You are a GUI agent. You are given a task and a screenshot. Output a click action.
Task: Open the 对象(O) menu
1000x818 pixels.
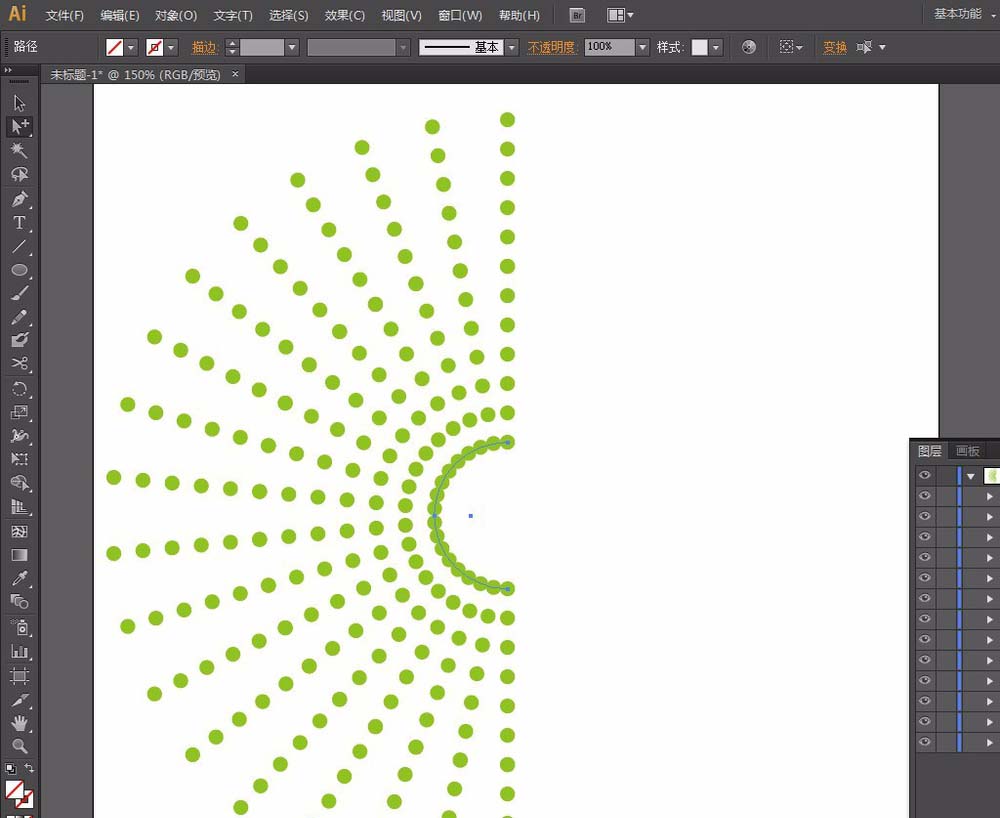176,15
